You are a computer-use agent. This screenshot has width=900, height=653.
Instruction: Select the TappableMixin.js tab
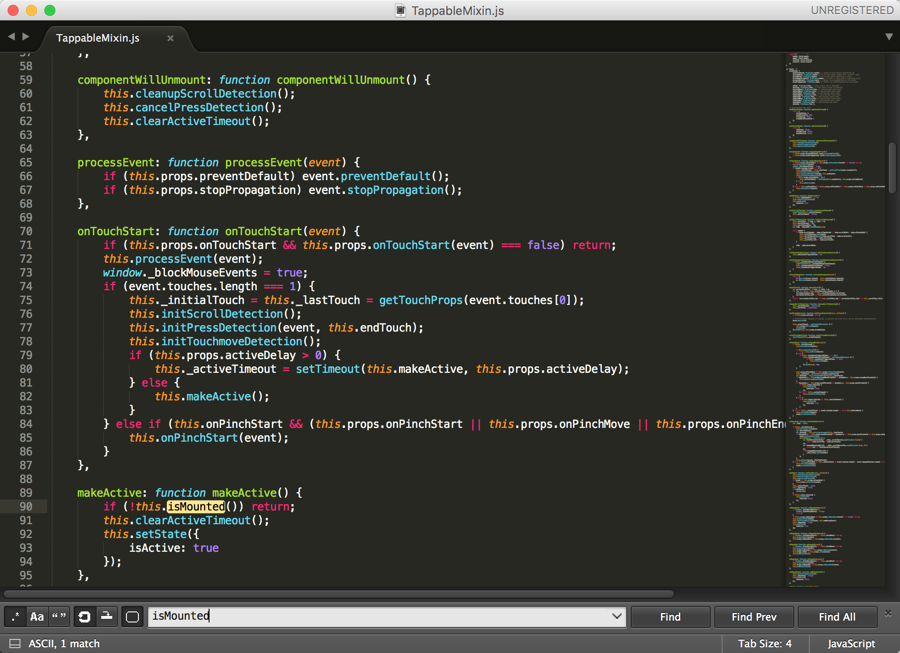point(98,38)
